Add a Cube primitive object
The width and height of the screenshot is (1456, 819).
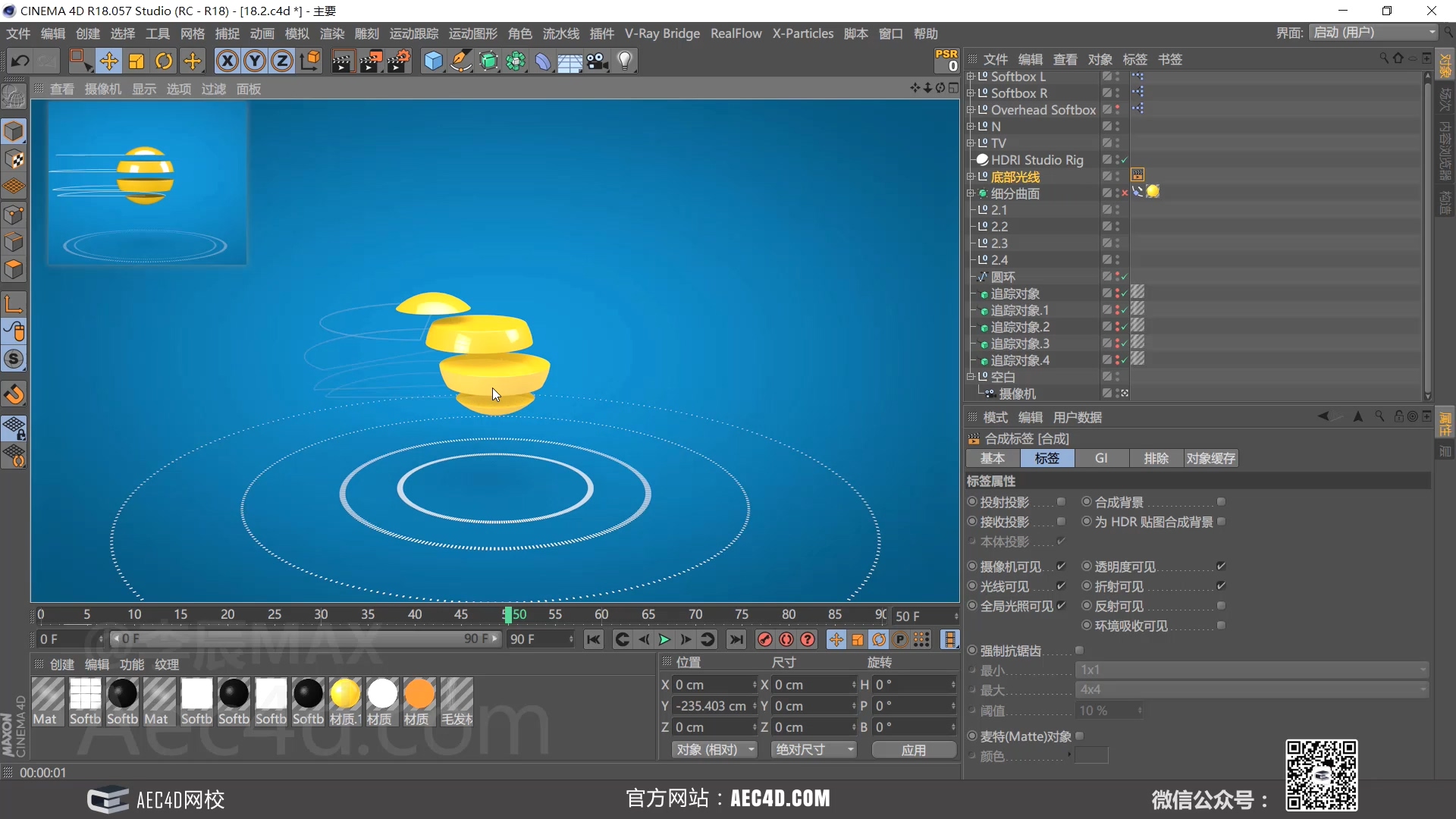pos(433,61)
